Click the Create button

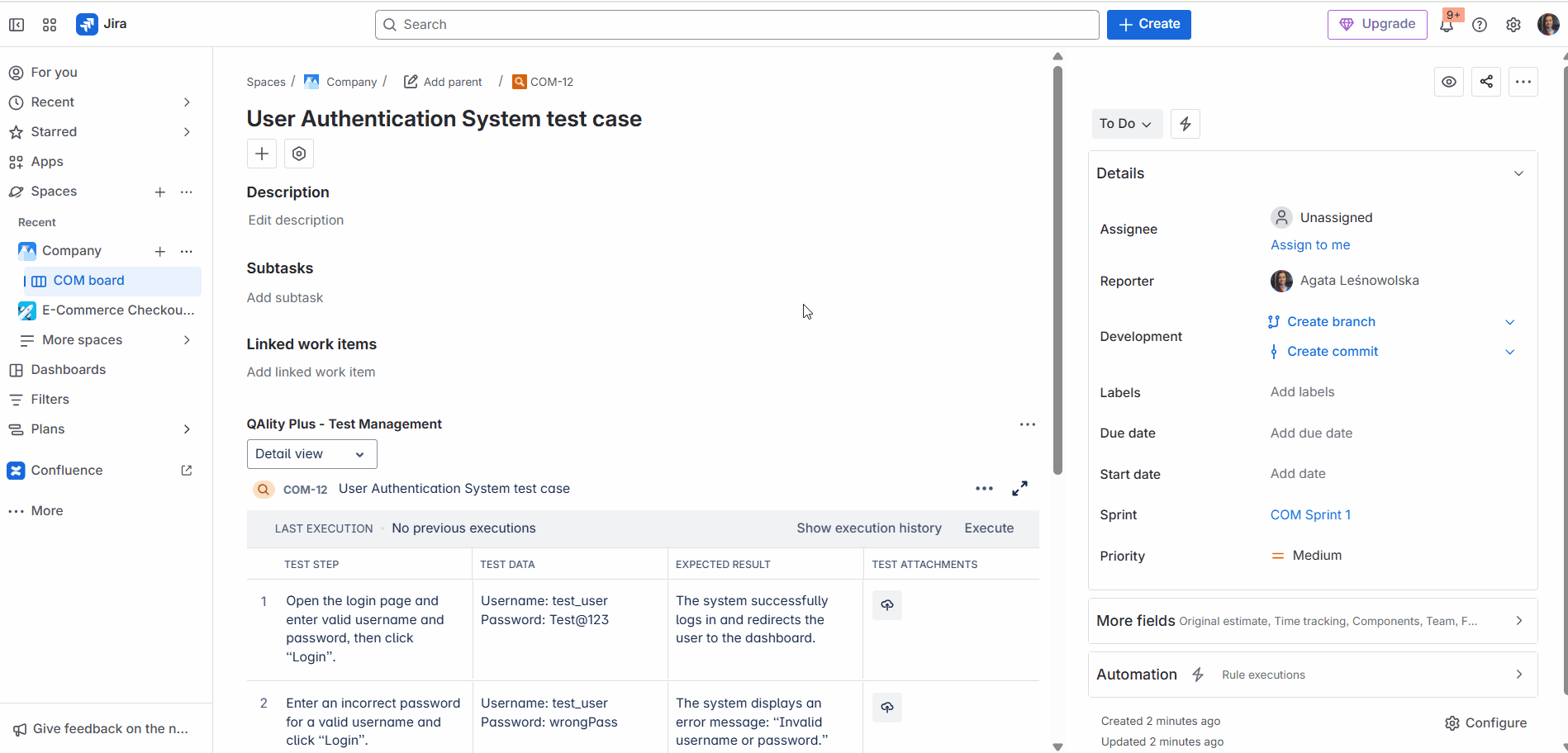pos(1149,25)
